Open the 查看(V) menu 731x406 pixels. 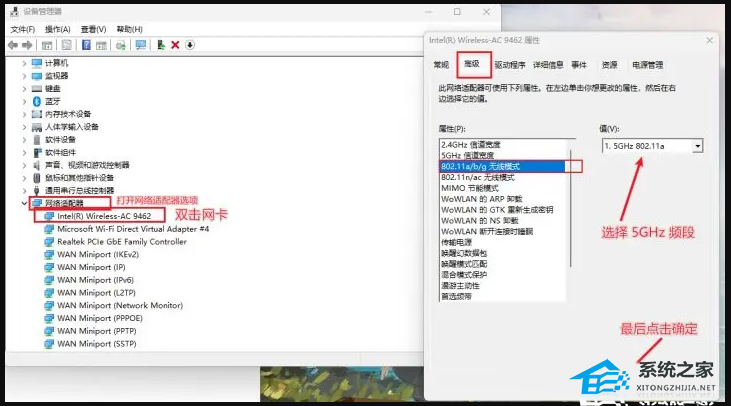(94, 29)
